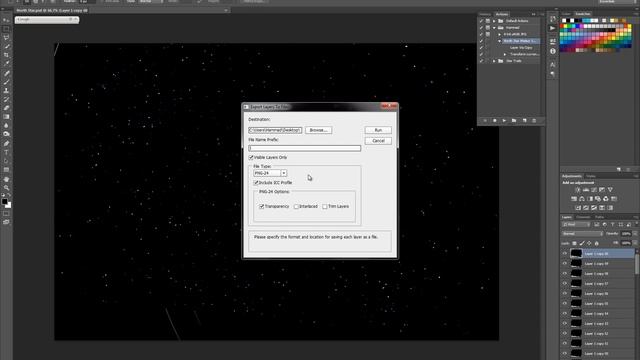
Task: Click the Destination path field
Action: [276, 130]
